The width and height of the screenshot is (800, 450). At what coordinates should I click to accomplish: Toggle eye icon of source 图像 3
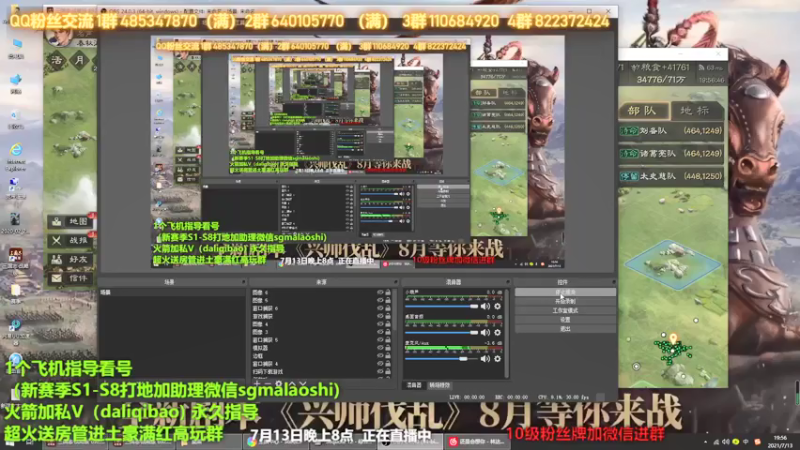[380, 332]
